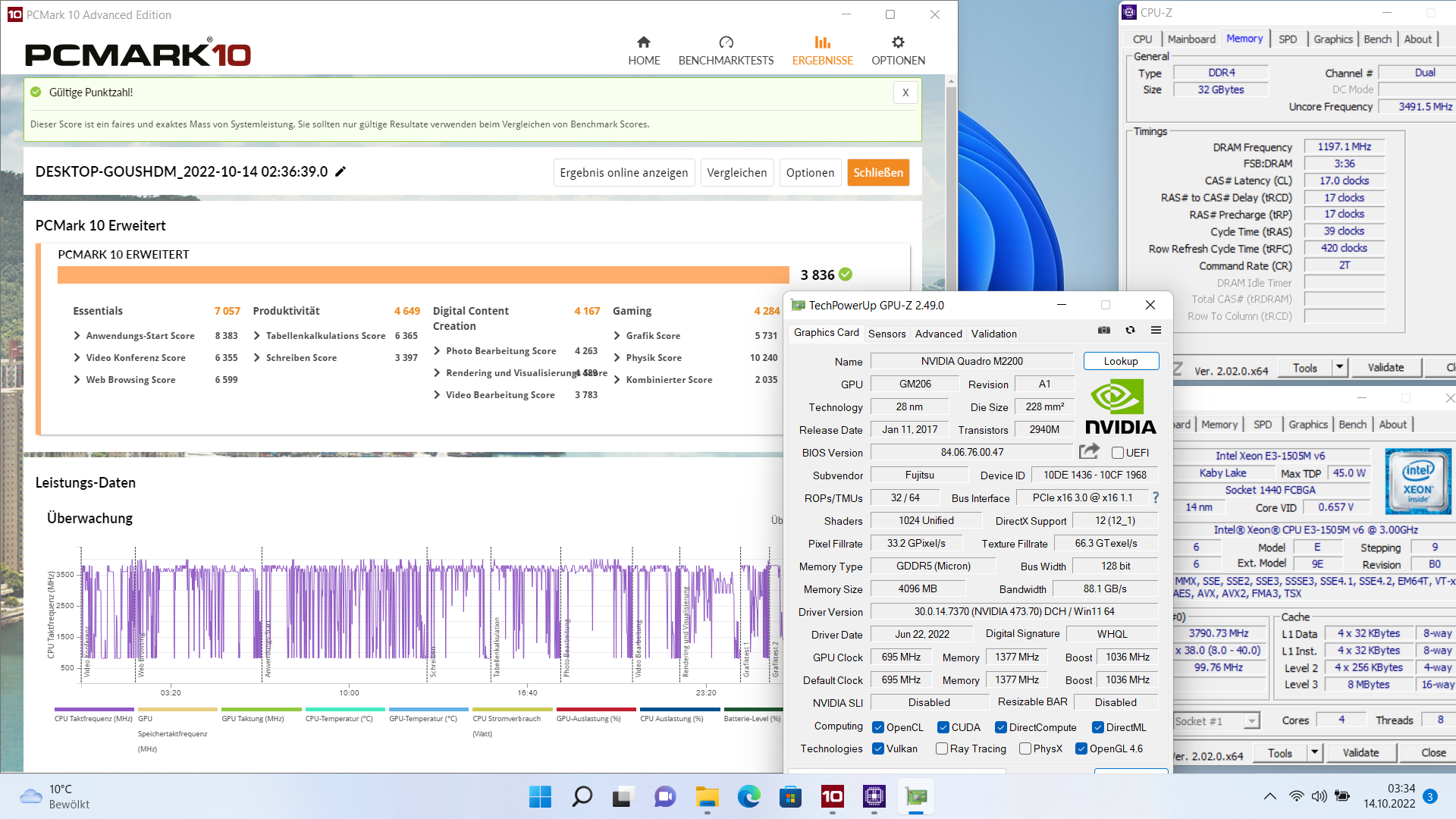Edit result name with pencil icon

340,171
